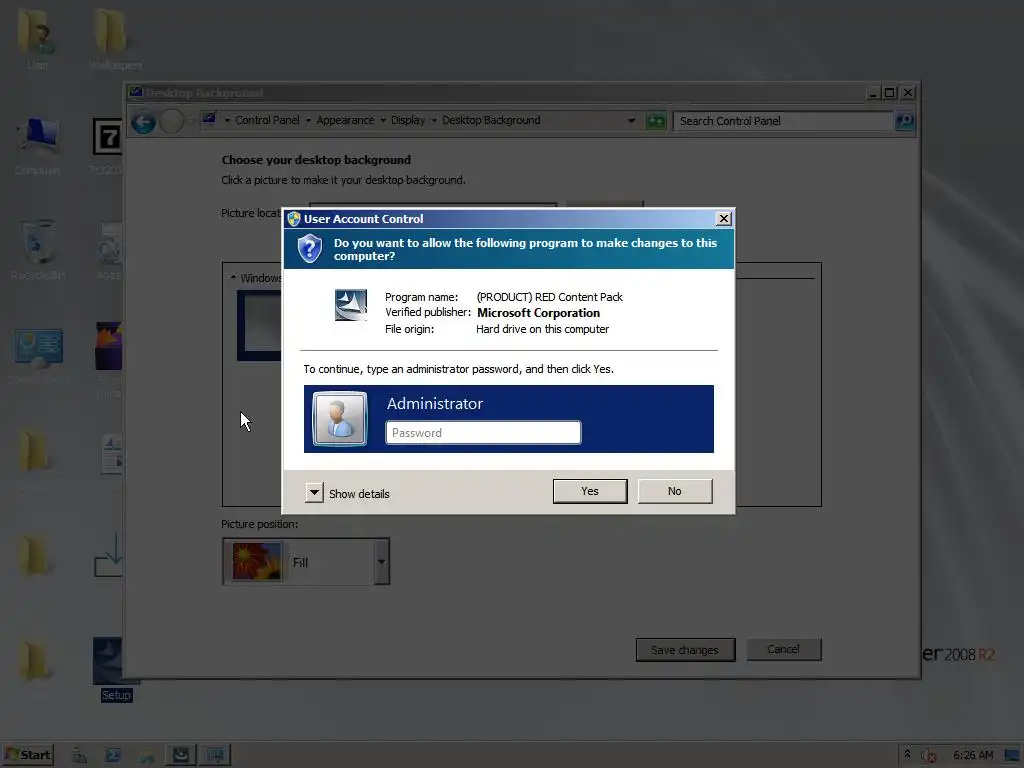
Task: Click Display in the address breadcrumb
Action: coord(408,120)
